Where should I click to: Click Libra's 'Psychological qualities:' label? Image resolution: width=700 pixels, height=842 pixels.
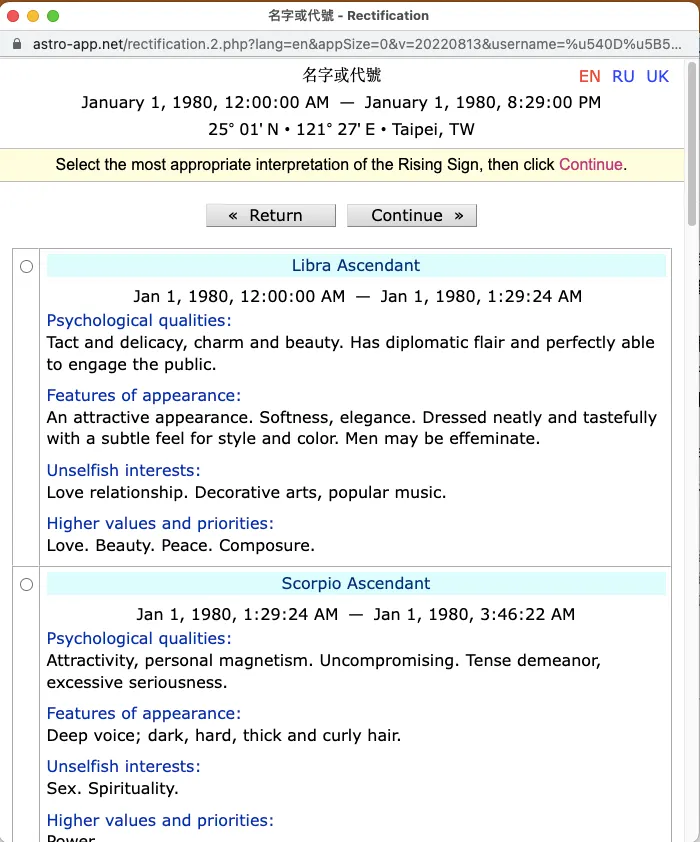click(139, 321)
